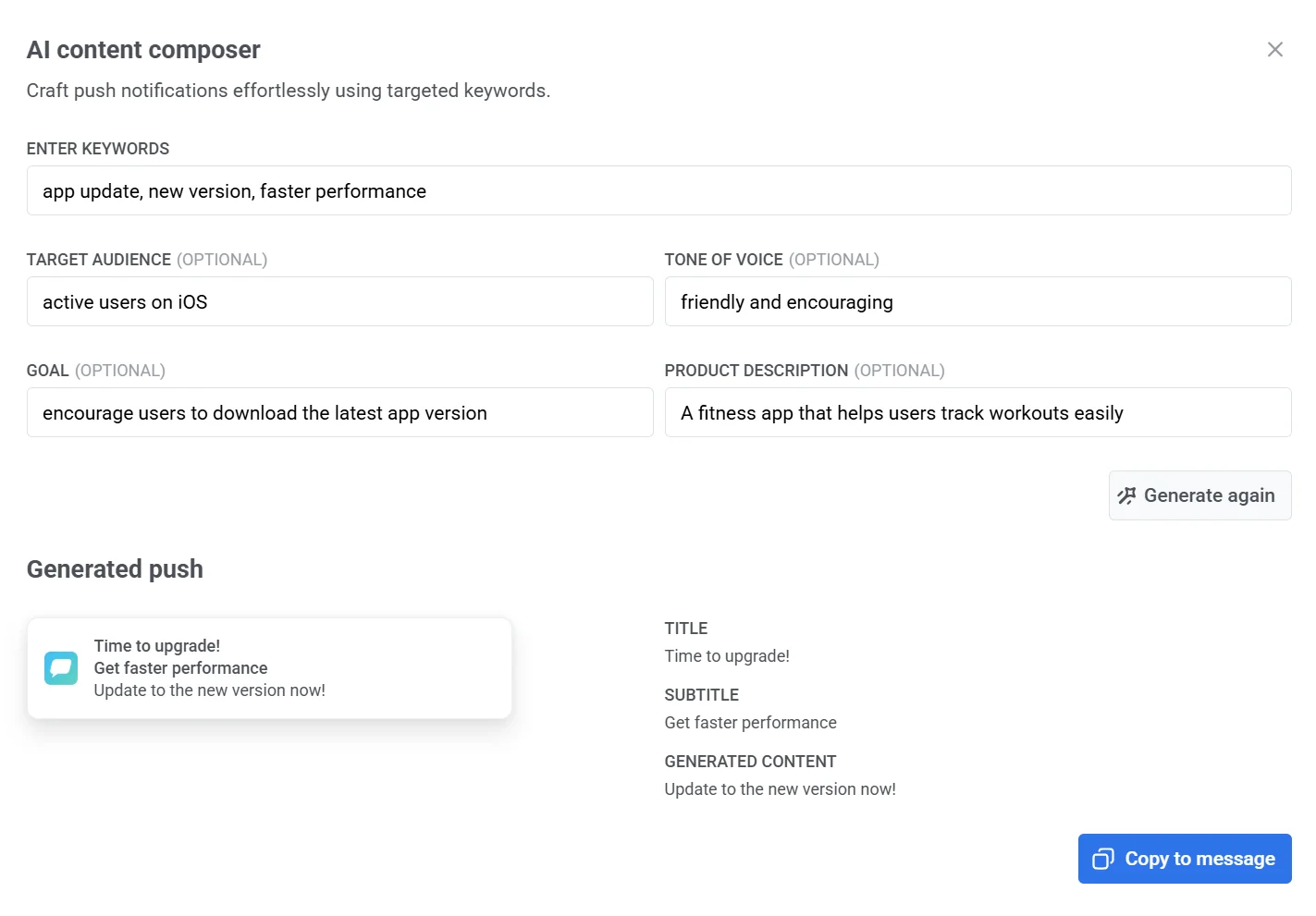Screen dimensions: 1316x916
Task: Click the chat bubble app icon in push preview
Action: coord(61,668)
